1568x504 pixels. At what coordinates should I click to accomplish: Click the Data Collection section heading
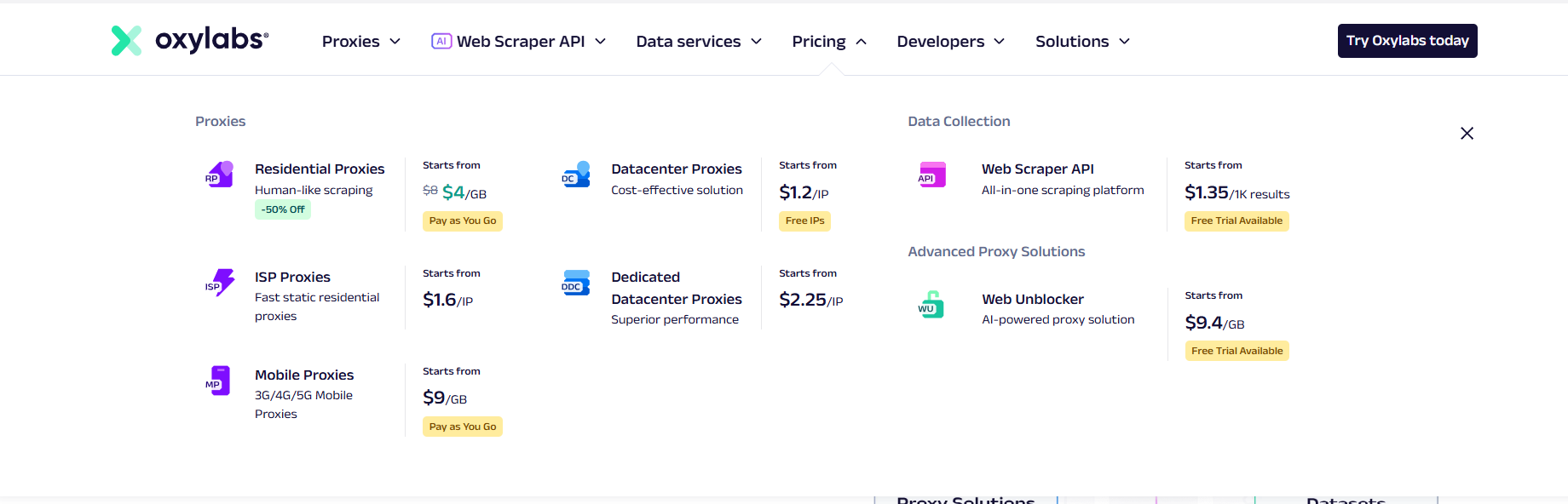[x=959, y=121]
